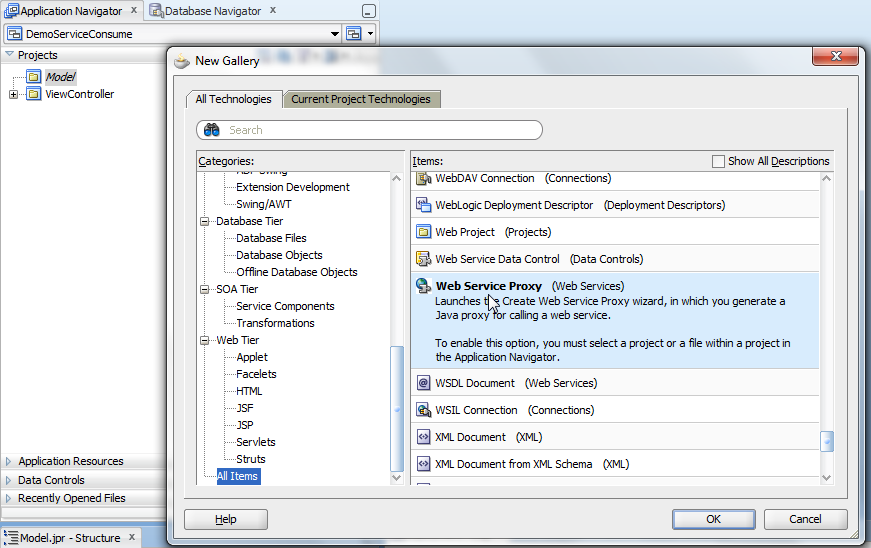The image size is (871, 548).
Task: Collapse the Projects panel
Action: [9, 54]
